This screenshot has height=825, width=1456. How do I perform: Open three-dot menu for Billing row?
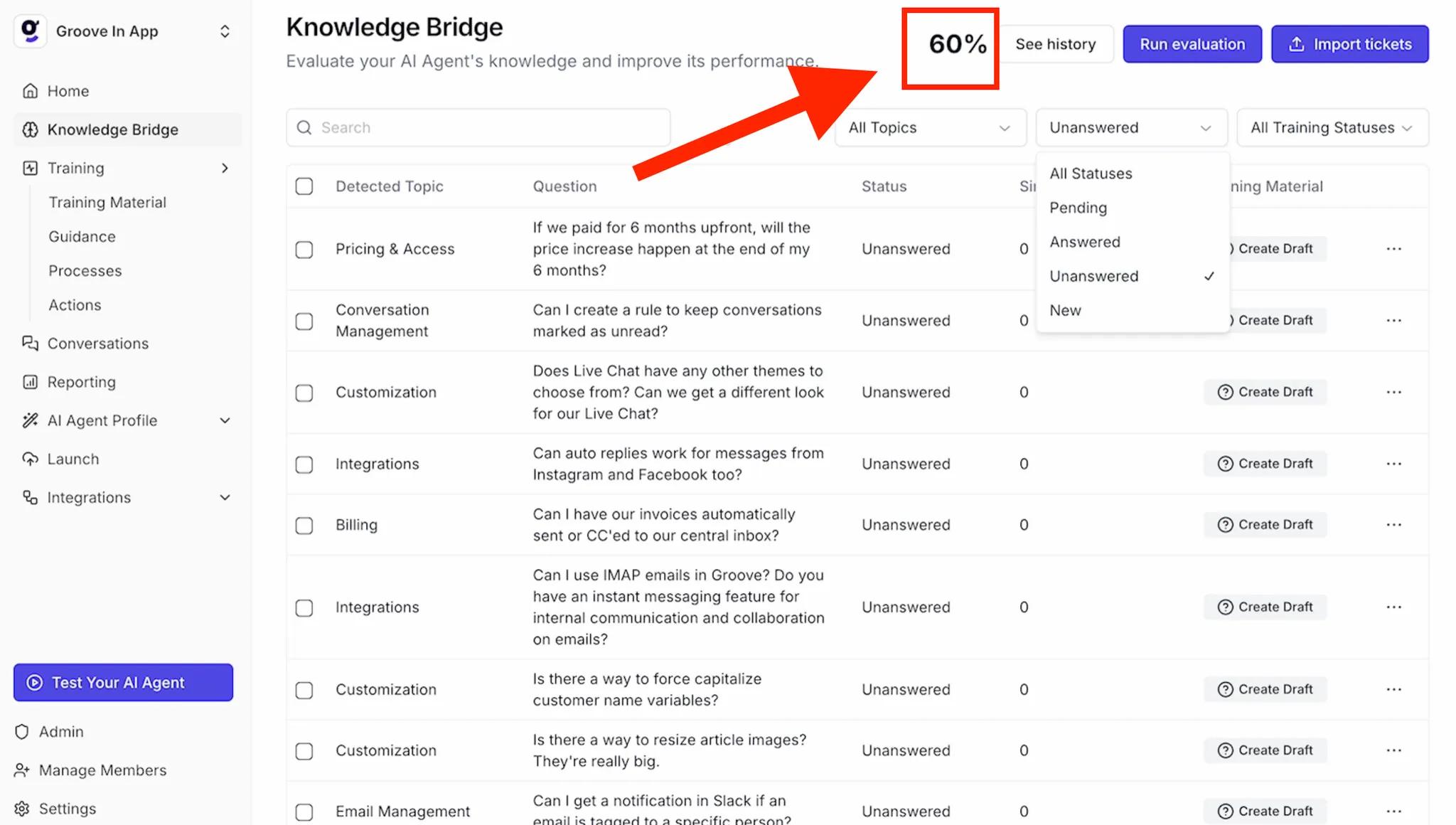click(1393, 525)
